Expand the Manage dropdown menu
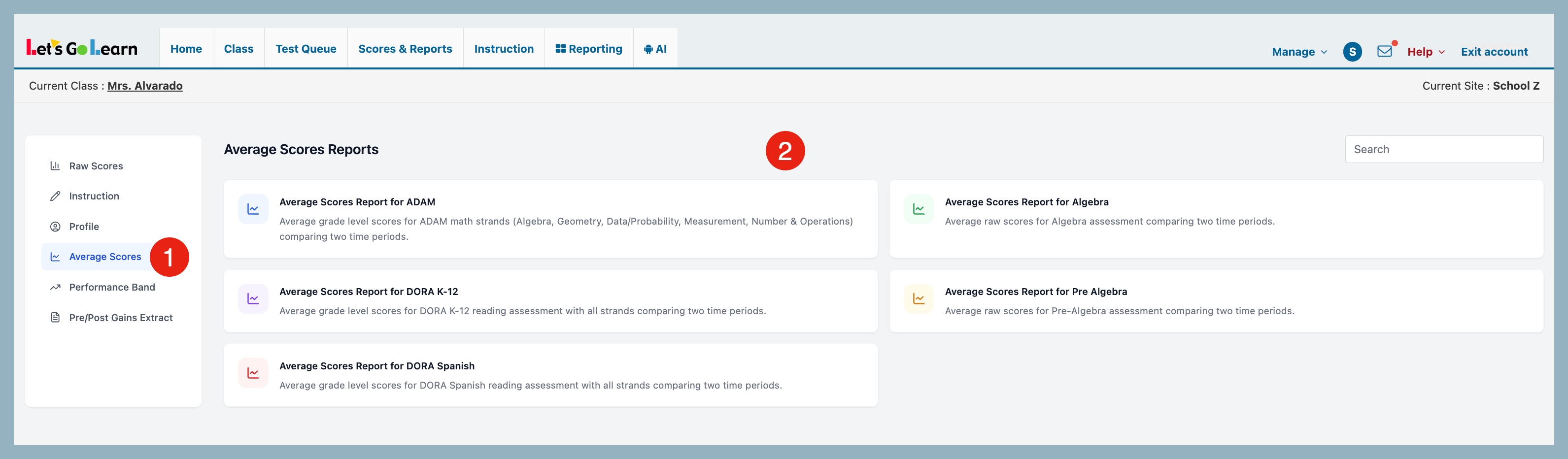 click(x=1299, y=52)
